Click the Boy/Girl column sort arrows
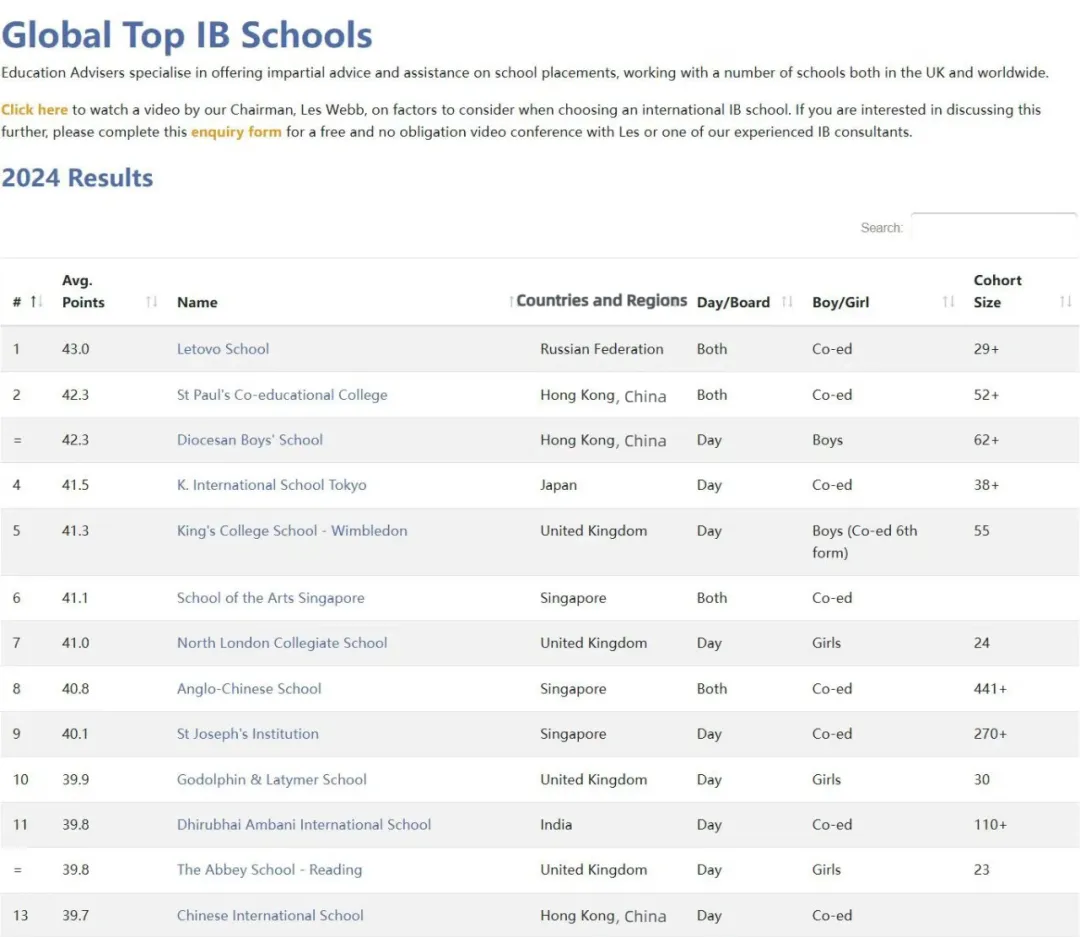 click(948, 302)
